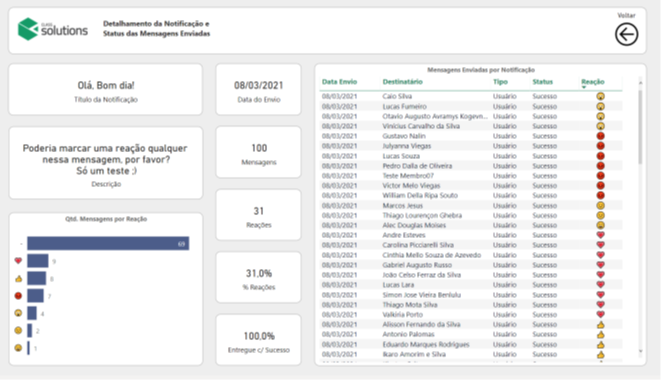Click heart emoji in reaction chart
This screenshot has width=661, height=381.
pyautogui.click(x=18, y=261)
